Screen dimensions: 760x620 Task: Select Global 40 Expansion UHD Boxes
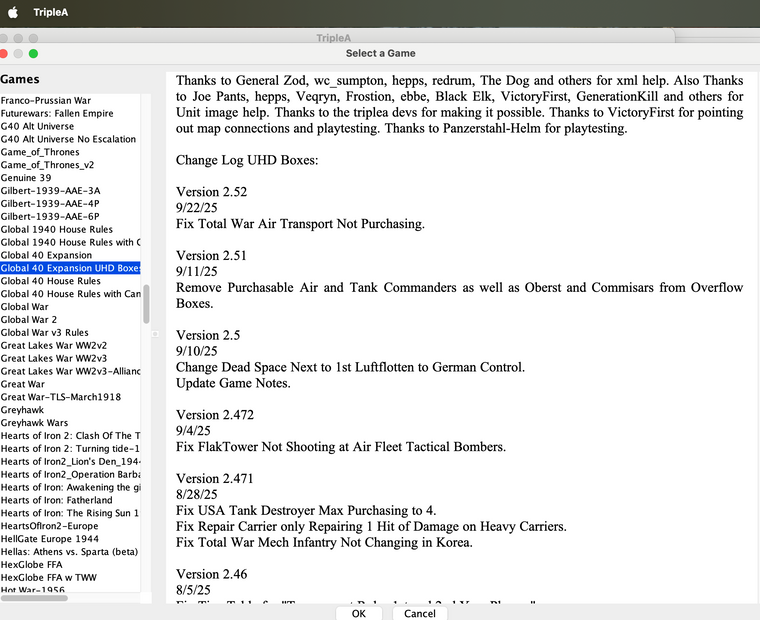[70, 268]
